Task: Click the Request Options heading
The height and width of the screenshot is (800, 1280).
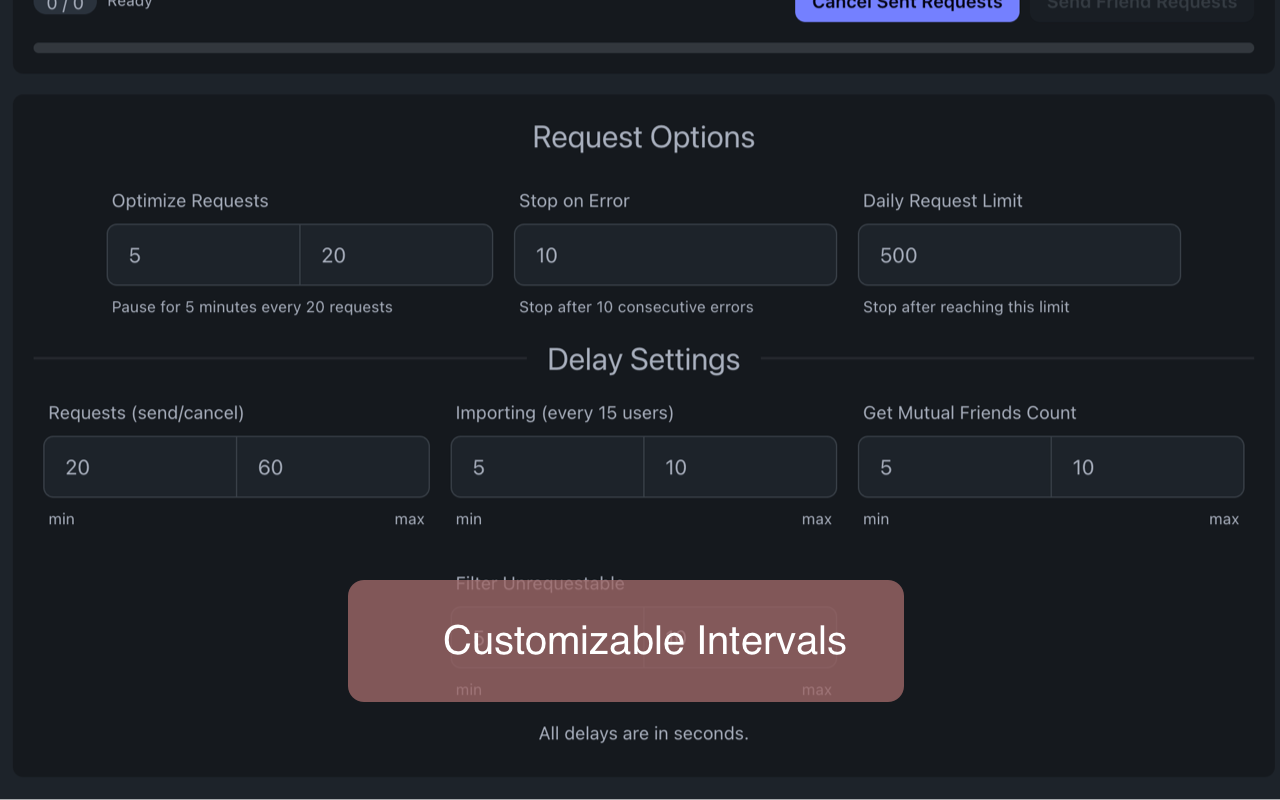Action: coord(643,137)
